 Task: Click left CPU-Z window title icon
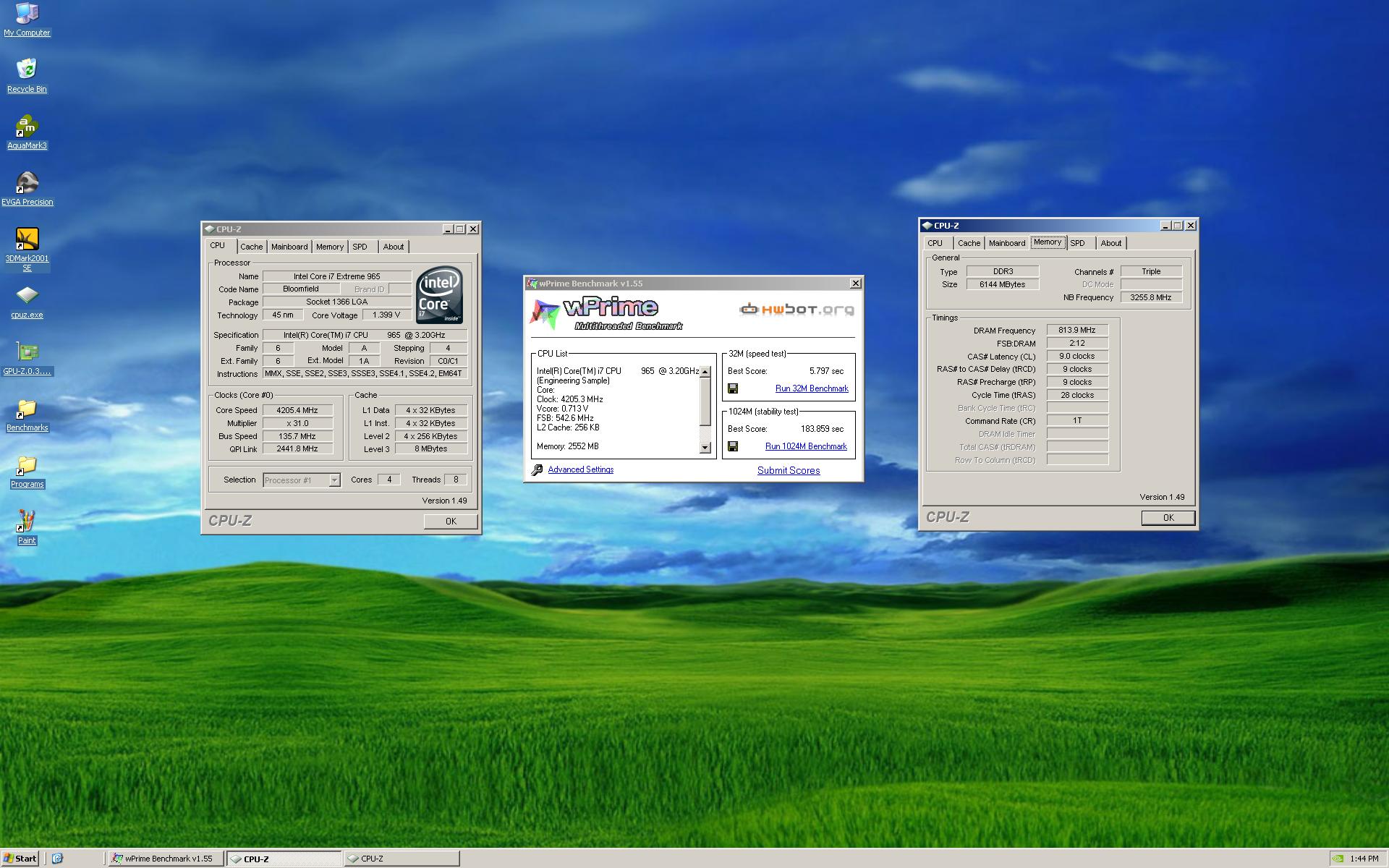[x=209, y=229]
